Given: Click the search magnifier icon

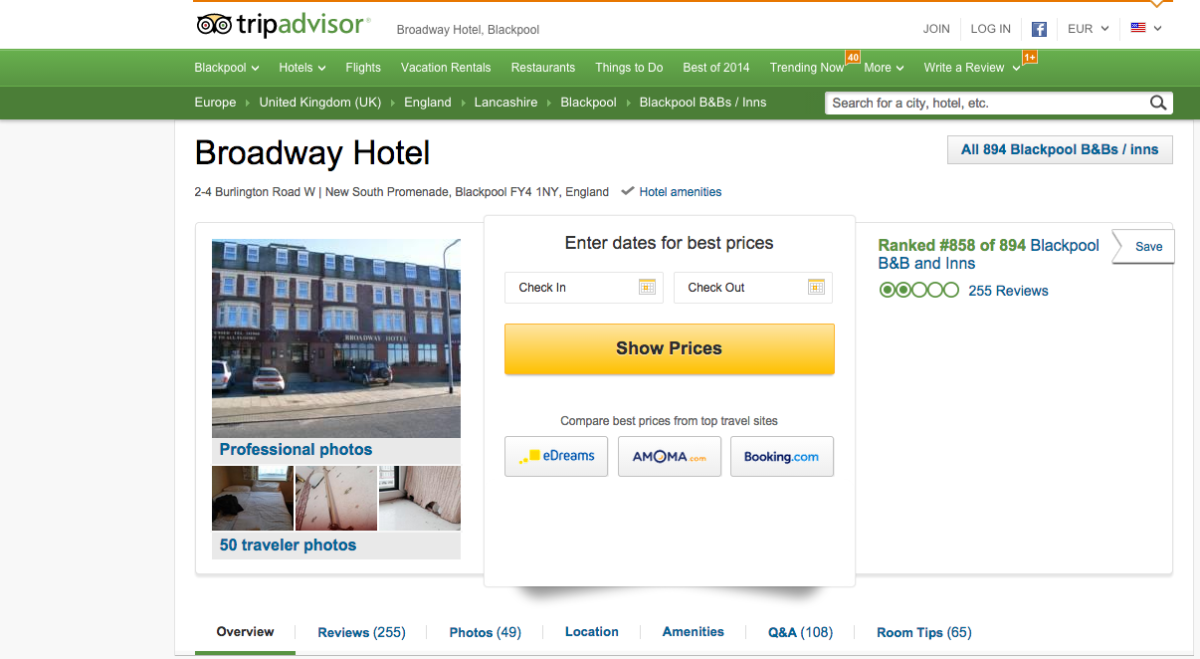Looking at the screenshot, I should click(x=1158, y=103).
